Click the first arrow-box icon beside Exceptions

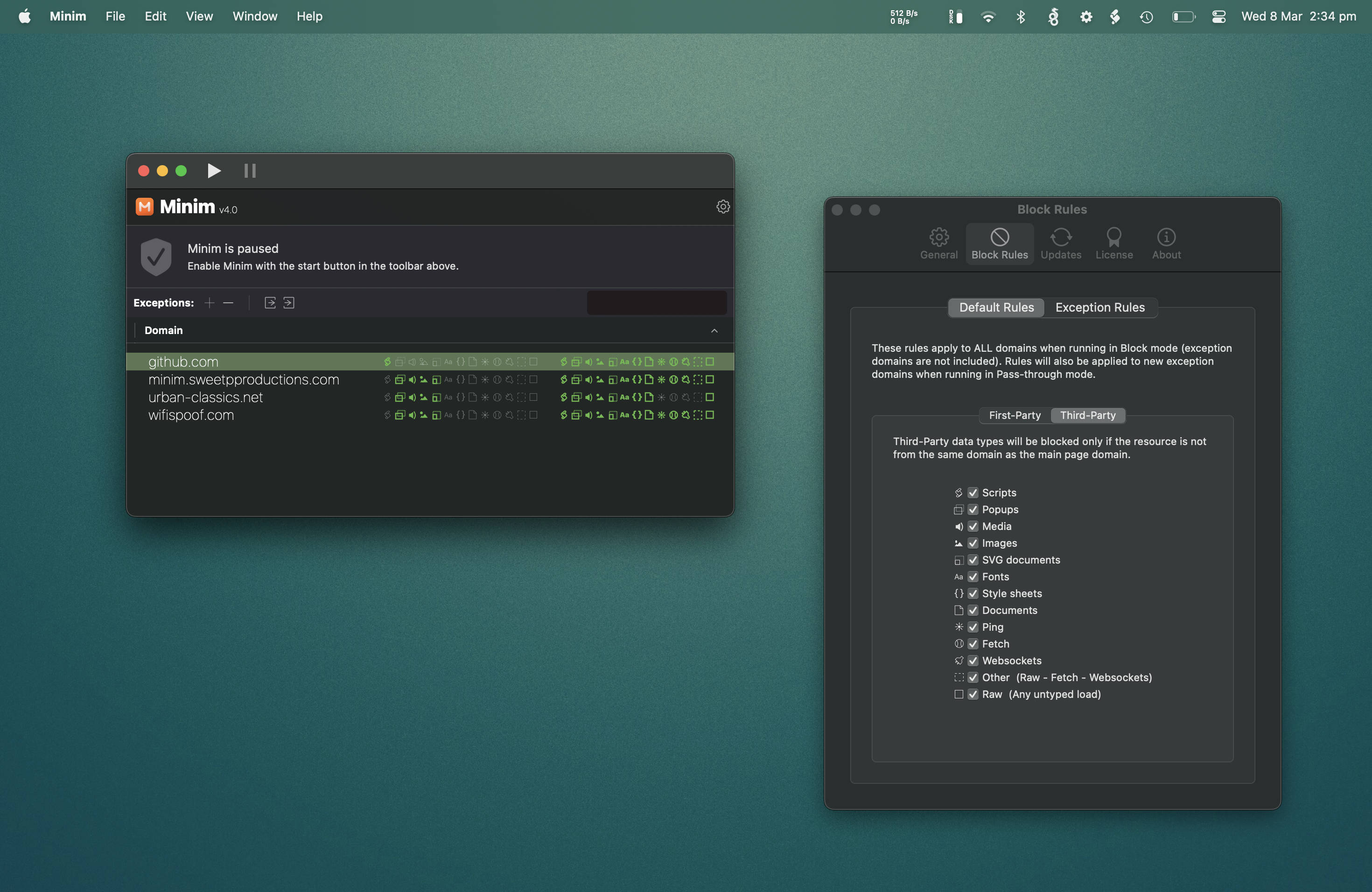pos(270,302)
